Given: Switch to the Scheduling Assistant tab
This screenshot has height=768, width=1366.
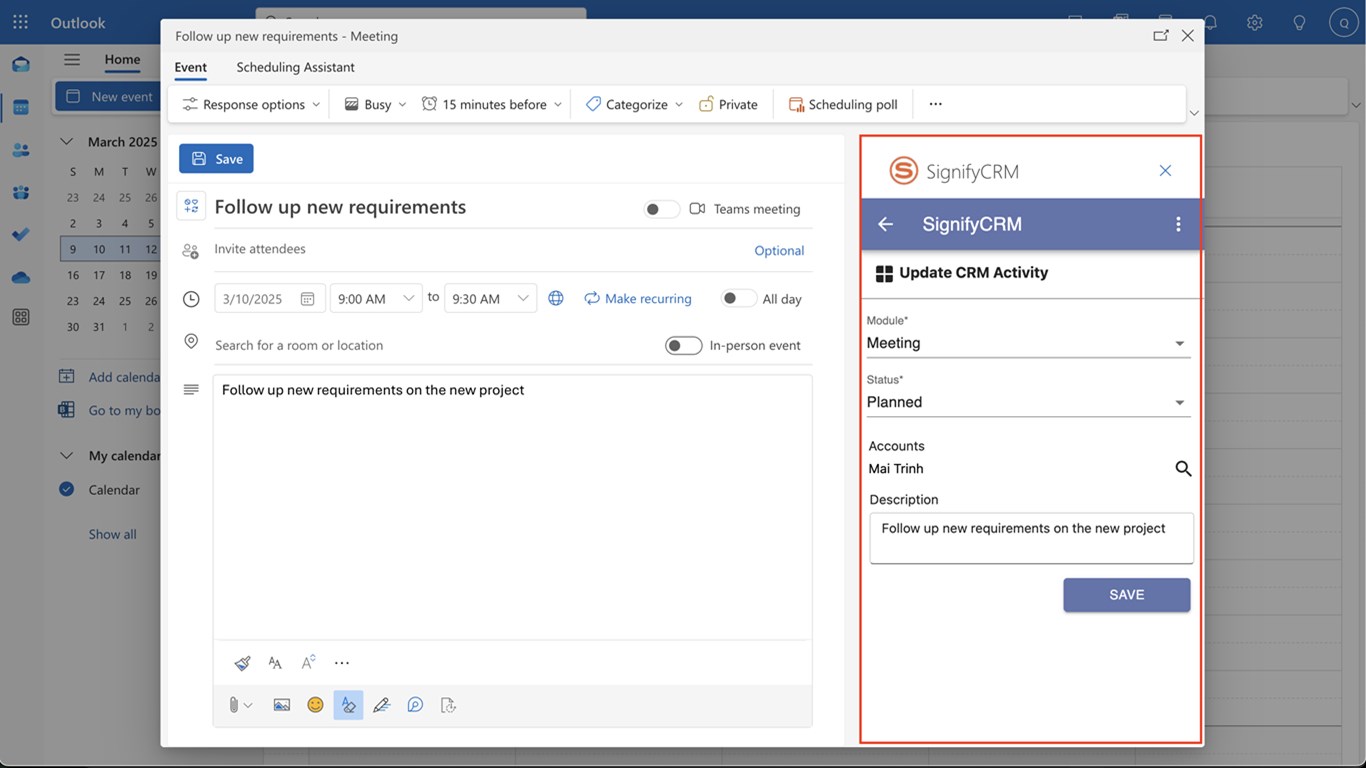Looking at the screenshot, I should (295, 67).
